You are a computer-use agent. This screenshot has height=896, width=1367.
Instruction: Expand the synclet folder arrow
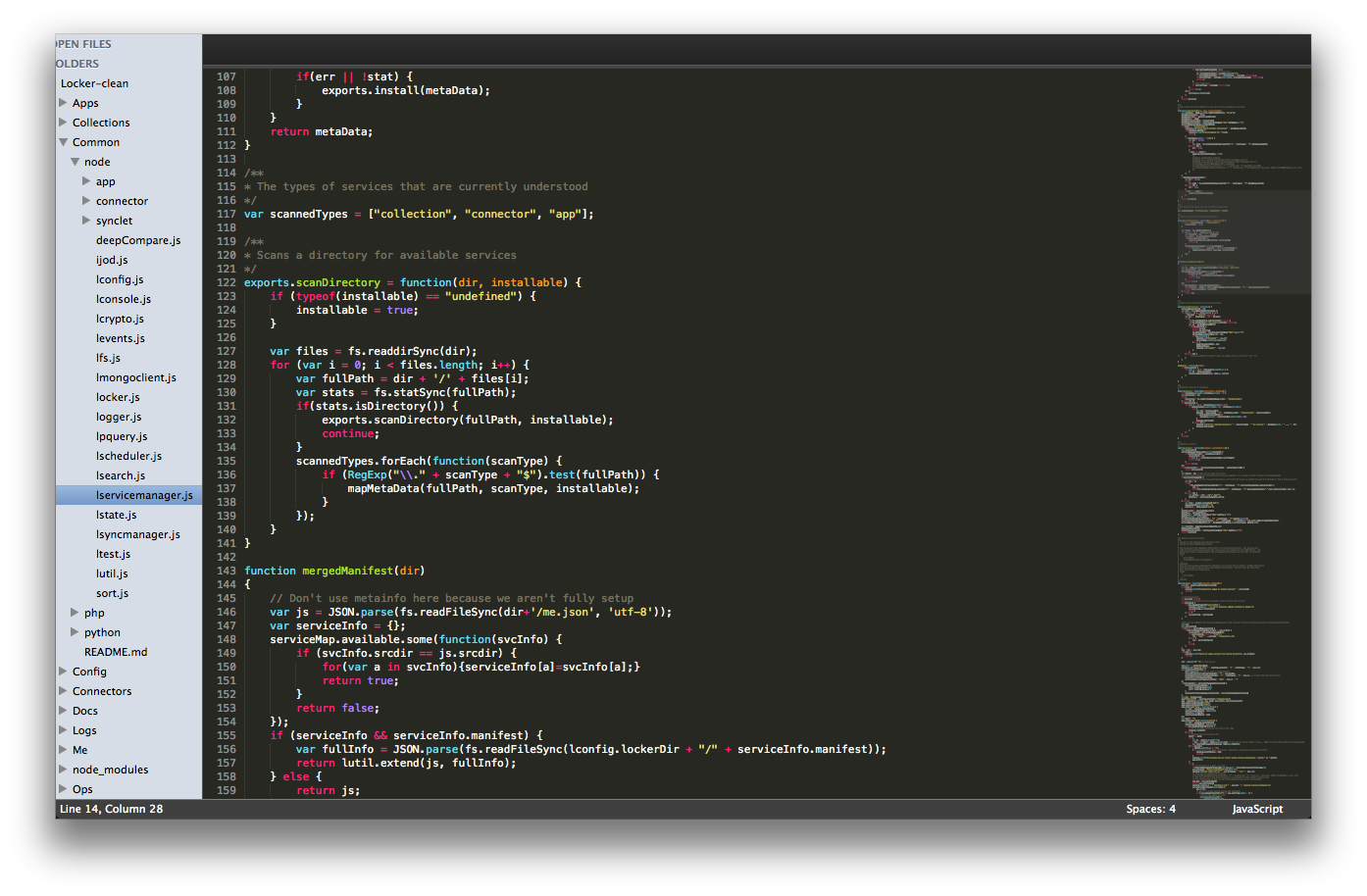click(x=86, y=221)
